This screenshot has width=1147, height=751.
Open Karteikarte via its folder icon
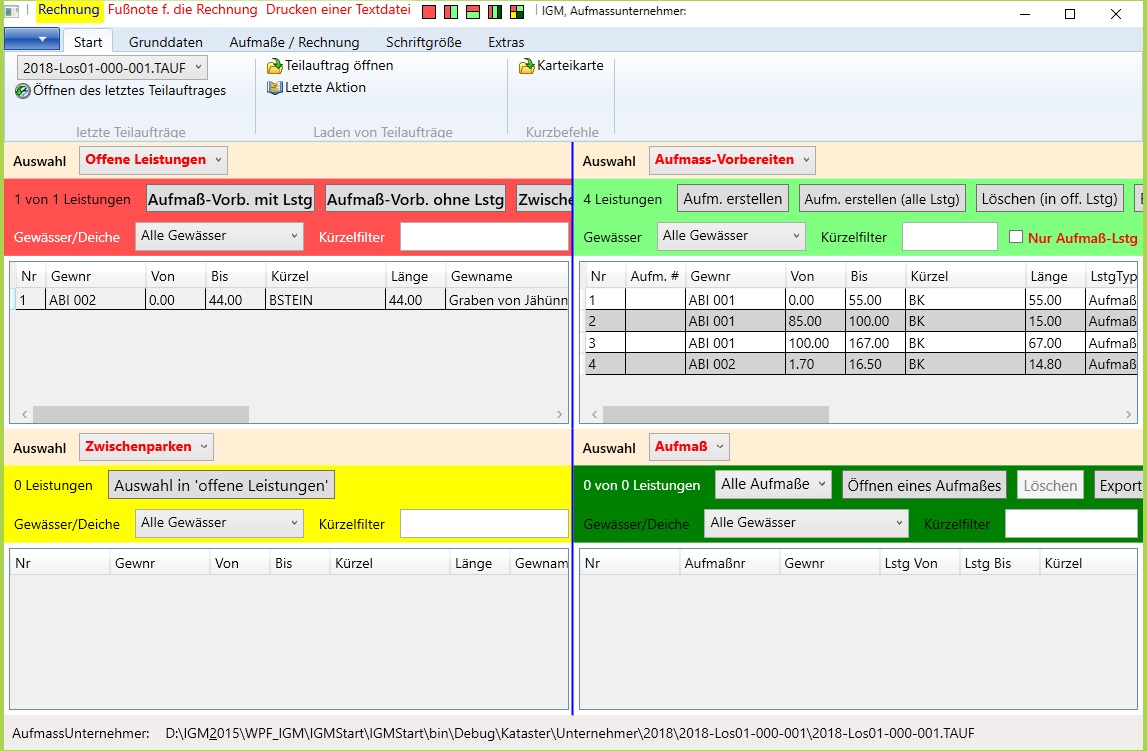point(526,66)
